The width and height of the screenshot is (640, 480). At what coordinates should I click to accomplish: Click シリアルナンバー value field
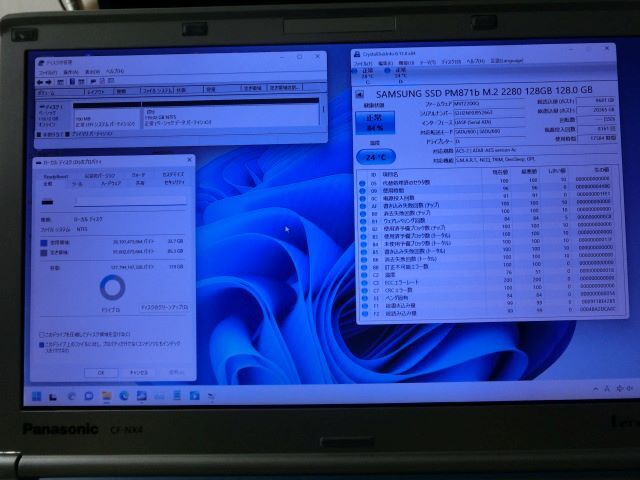click(489, 113)
